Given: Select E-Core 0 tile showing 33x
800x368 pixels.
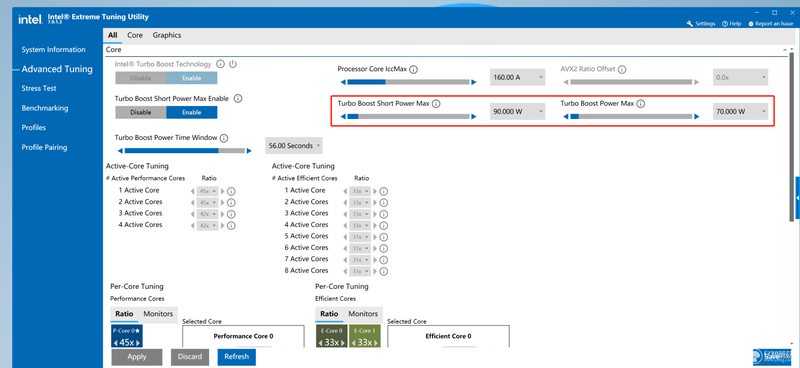Looking at the screenshot, I should tap(332, 337).
